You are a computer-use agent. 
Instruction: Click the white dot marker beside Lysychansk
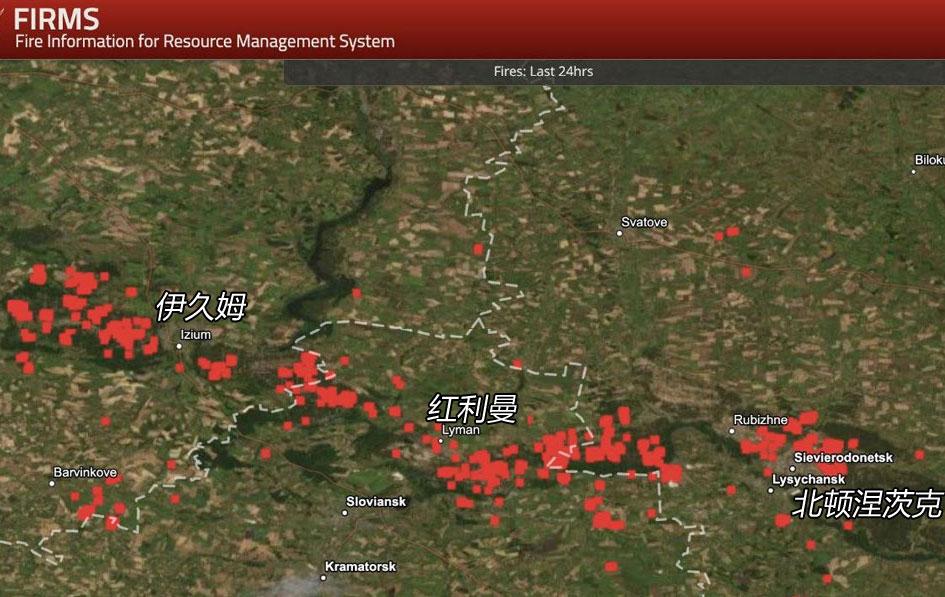pos(770,490)
